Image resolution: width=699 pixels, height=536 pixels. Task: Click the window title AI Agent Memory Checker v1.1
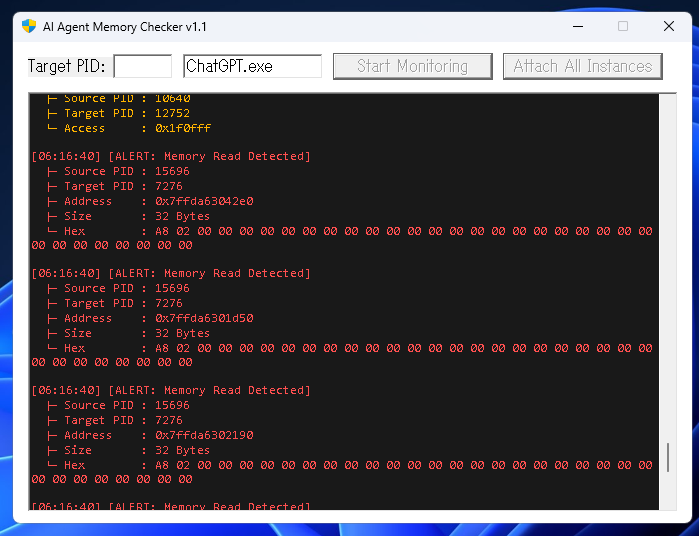tap(125, 27)
